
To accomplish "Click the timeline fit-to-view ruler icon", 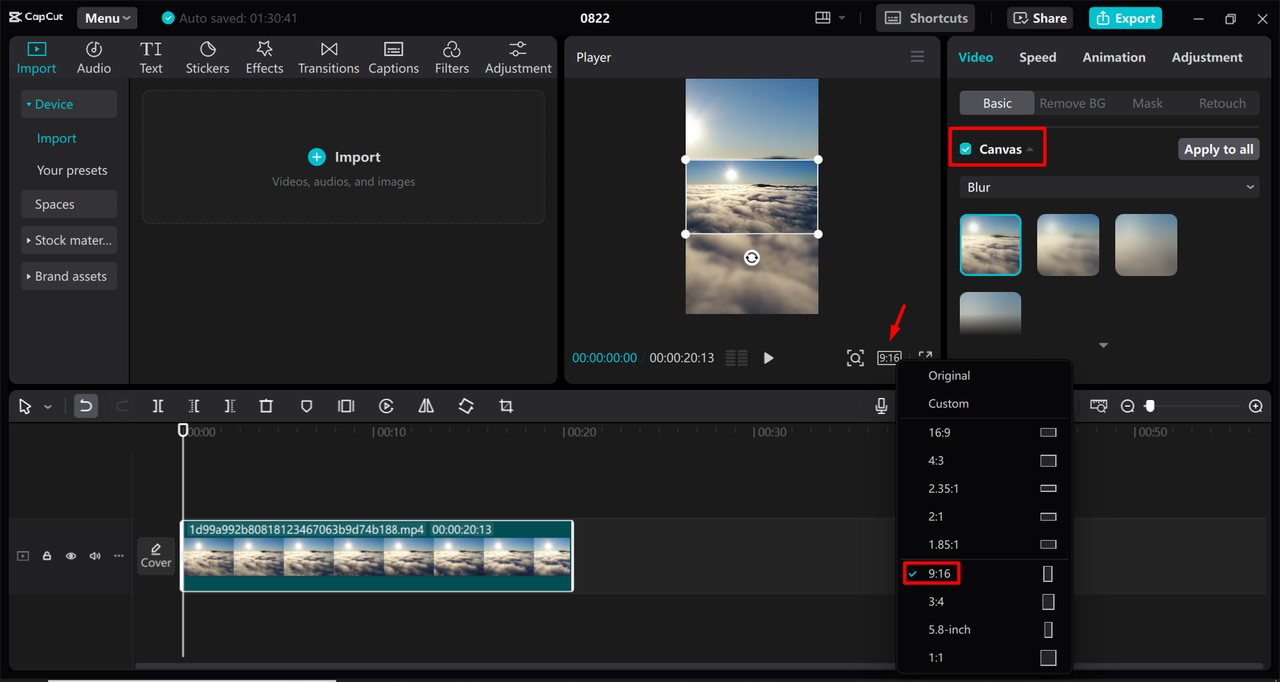I will 1099,406.
